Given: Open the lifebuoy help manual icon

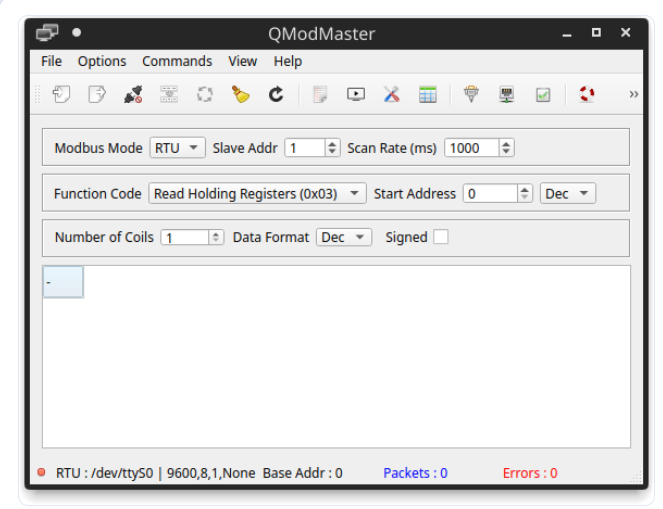Looking at the screenshot, I should pyautogui.click(x=587, y=94).
